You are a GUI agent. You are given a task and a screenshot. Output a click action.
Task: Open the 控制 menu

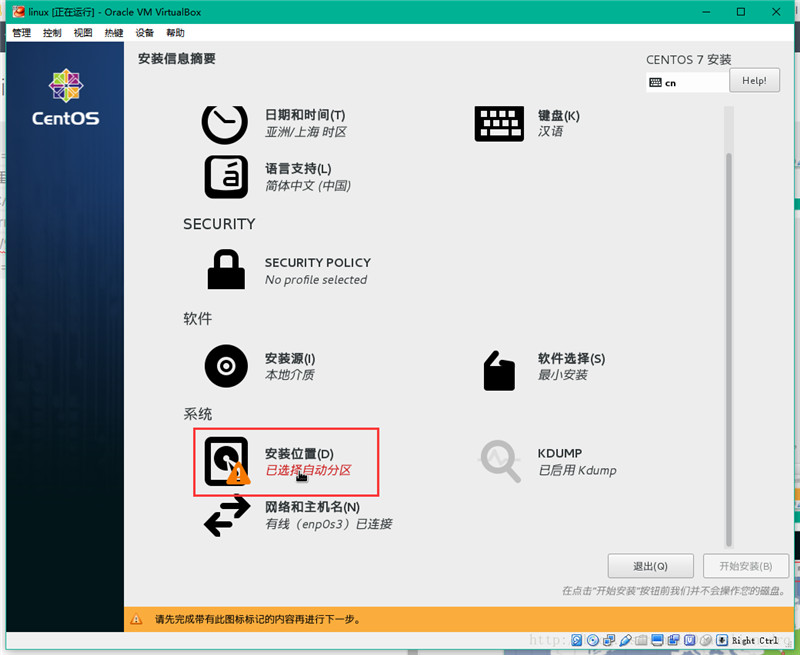coord(52,33)
